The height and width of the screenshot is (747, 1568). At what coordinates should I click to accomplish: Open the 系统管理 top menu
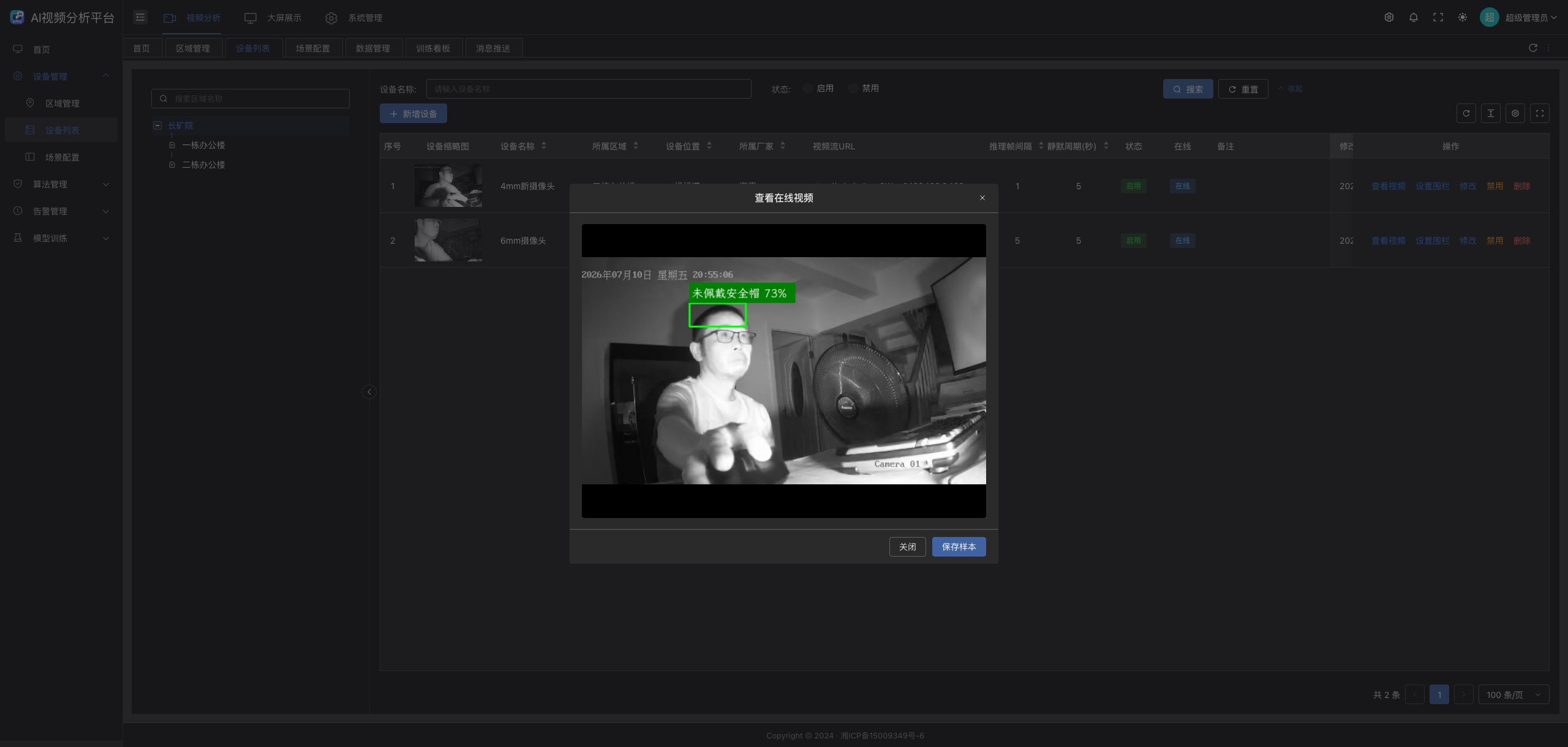click(353, 18)
